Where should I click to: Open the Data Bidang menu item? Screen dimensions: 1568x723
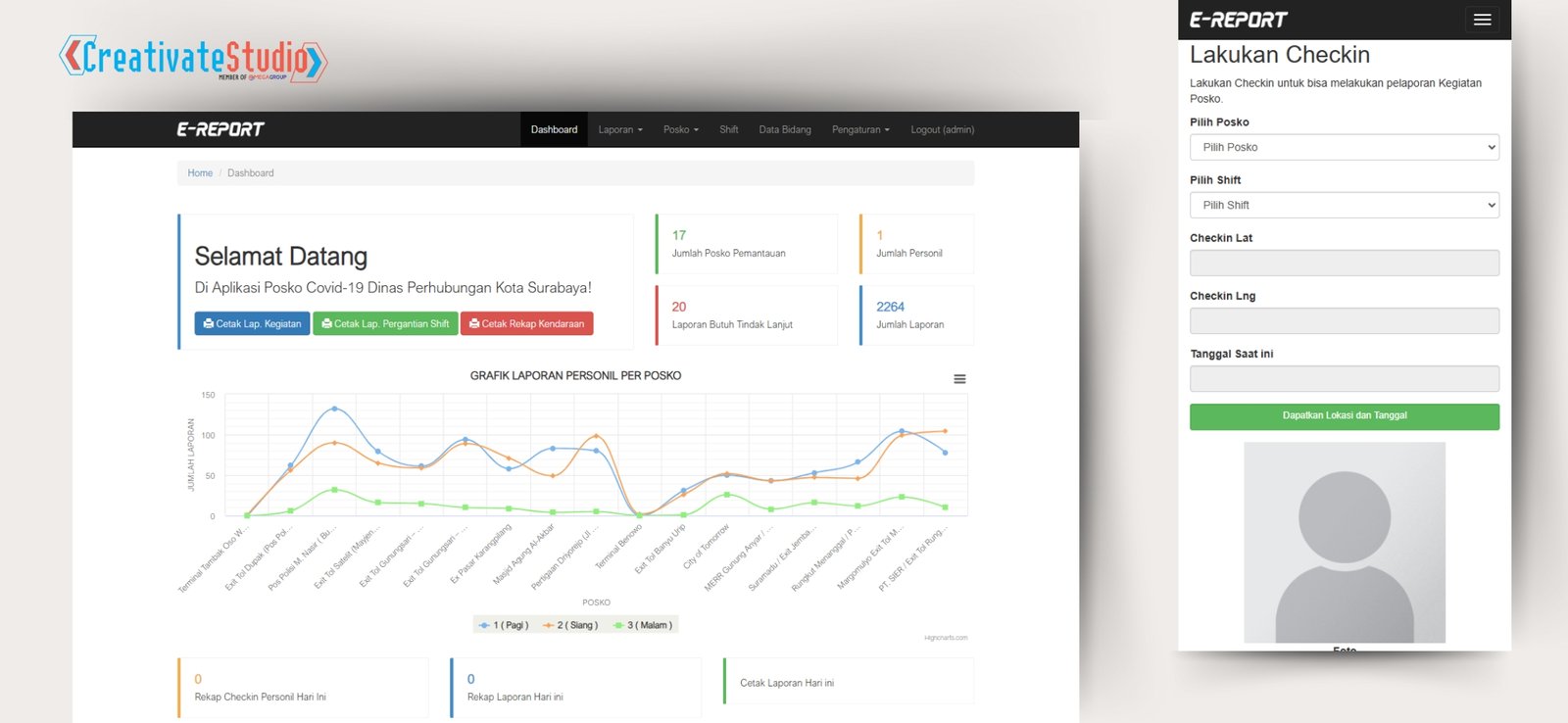(x=785, y=129)
